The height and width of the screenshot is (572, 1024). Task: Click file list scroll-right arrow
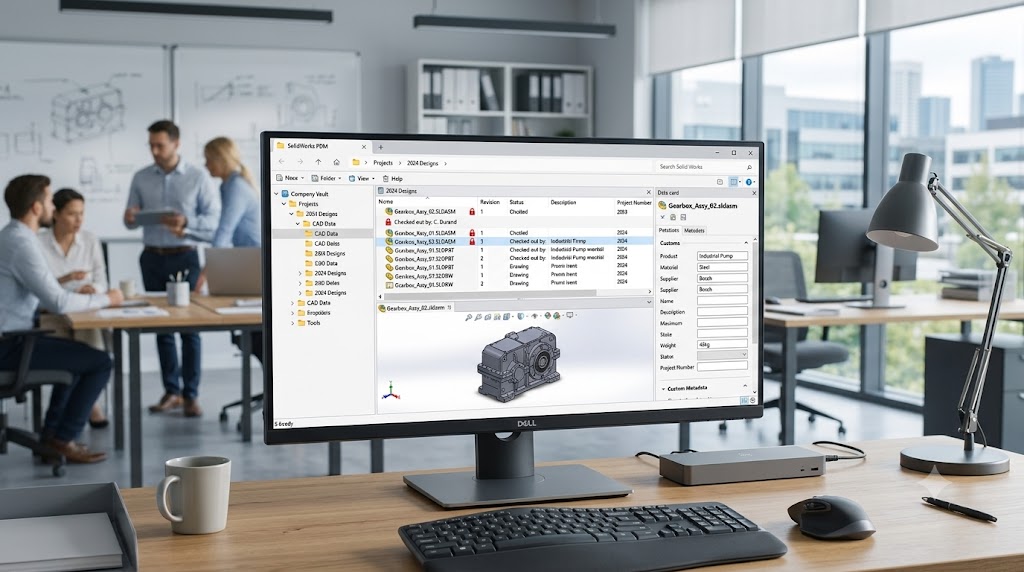(649, 292)
